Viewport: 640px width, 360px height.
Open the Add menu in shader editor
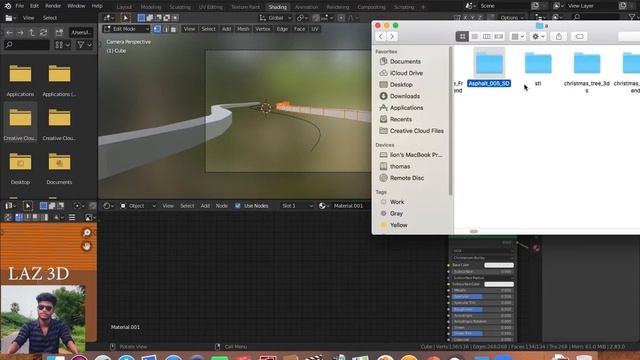(205, 206)
